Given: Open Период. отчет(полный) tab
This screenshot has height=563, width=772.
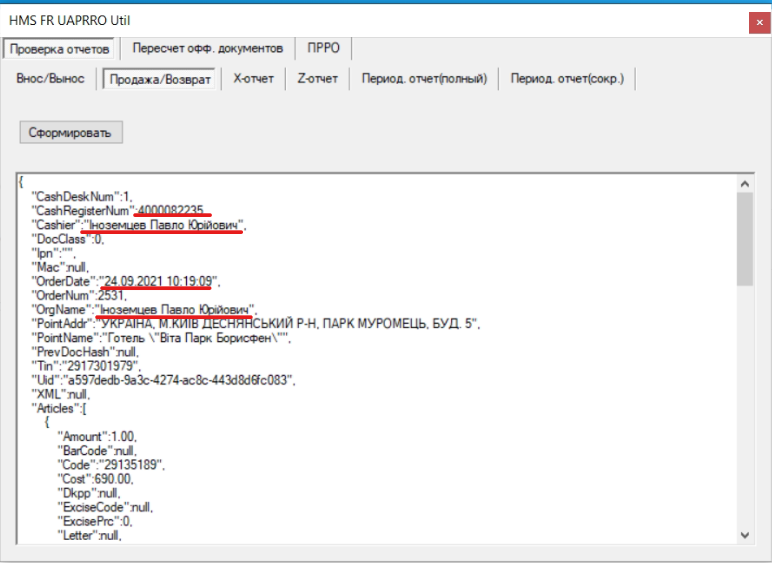Looking at the screenshot, I should coord(424,79).
